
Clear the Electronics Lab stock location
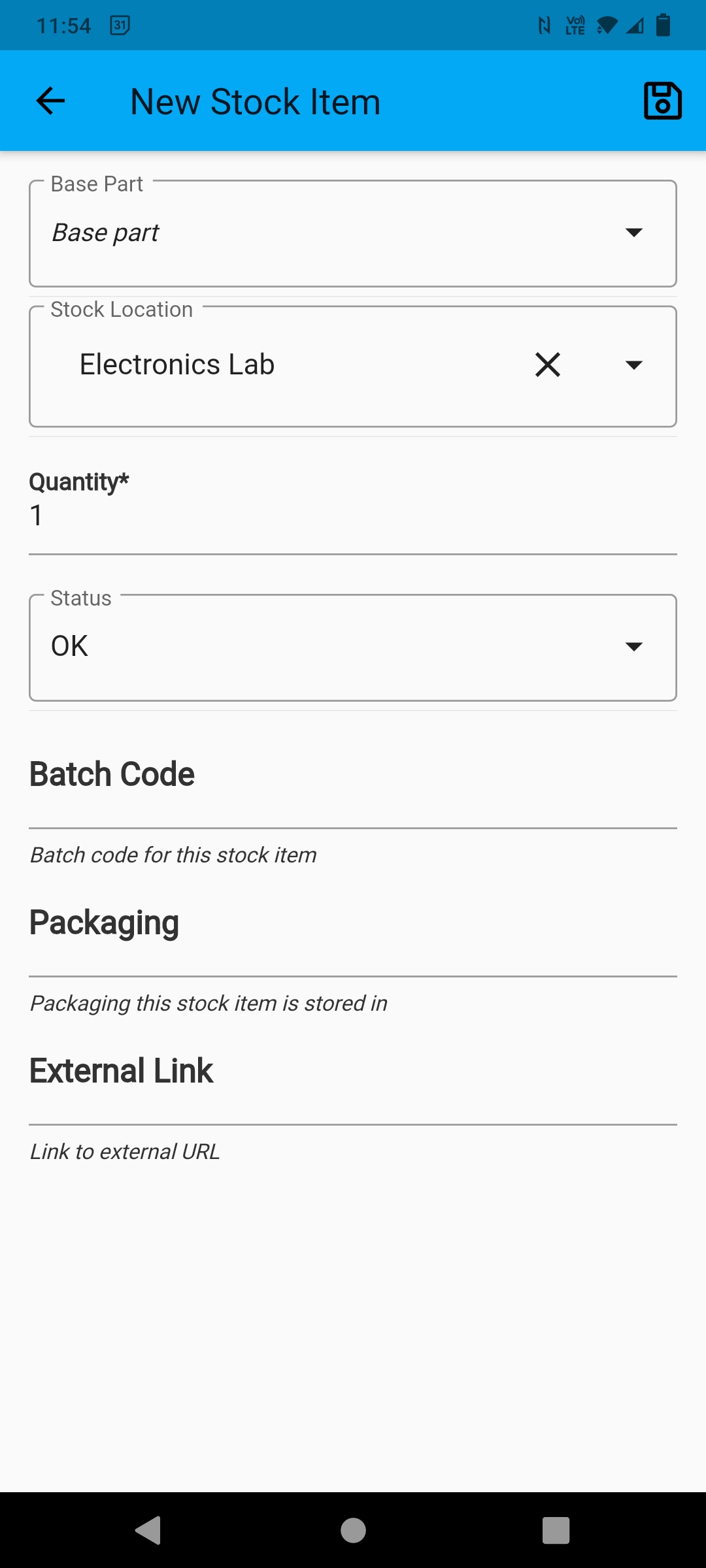point(547,365)
